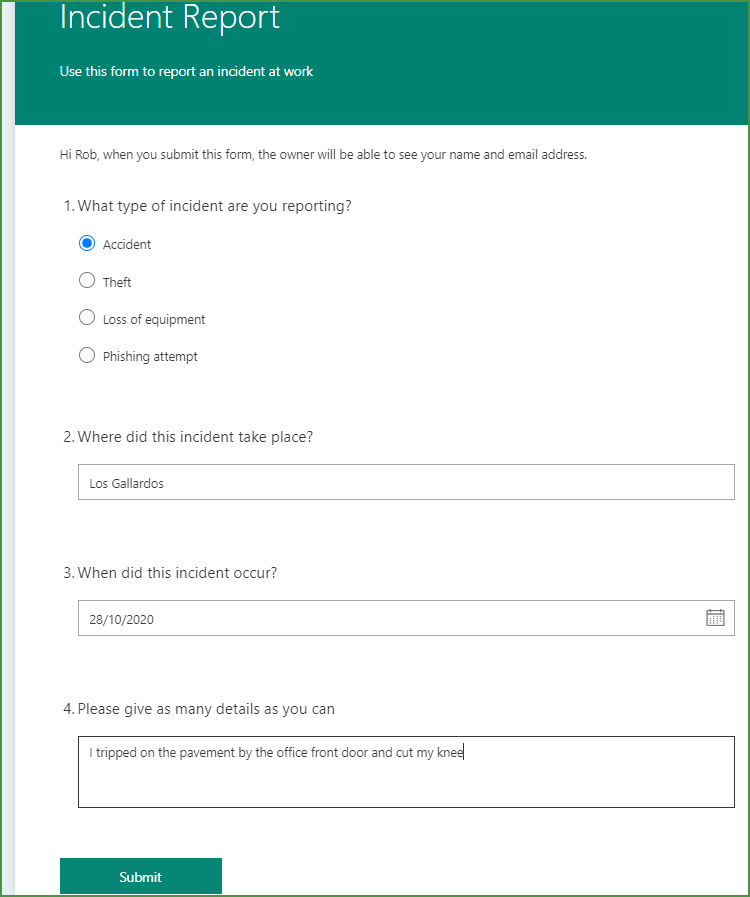
Task: Click the 'Theft' option label text
Action: 117,282
